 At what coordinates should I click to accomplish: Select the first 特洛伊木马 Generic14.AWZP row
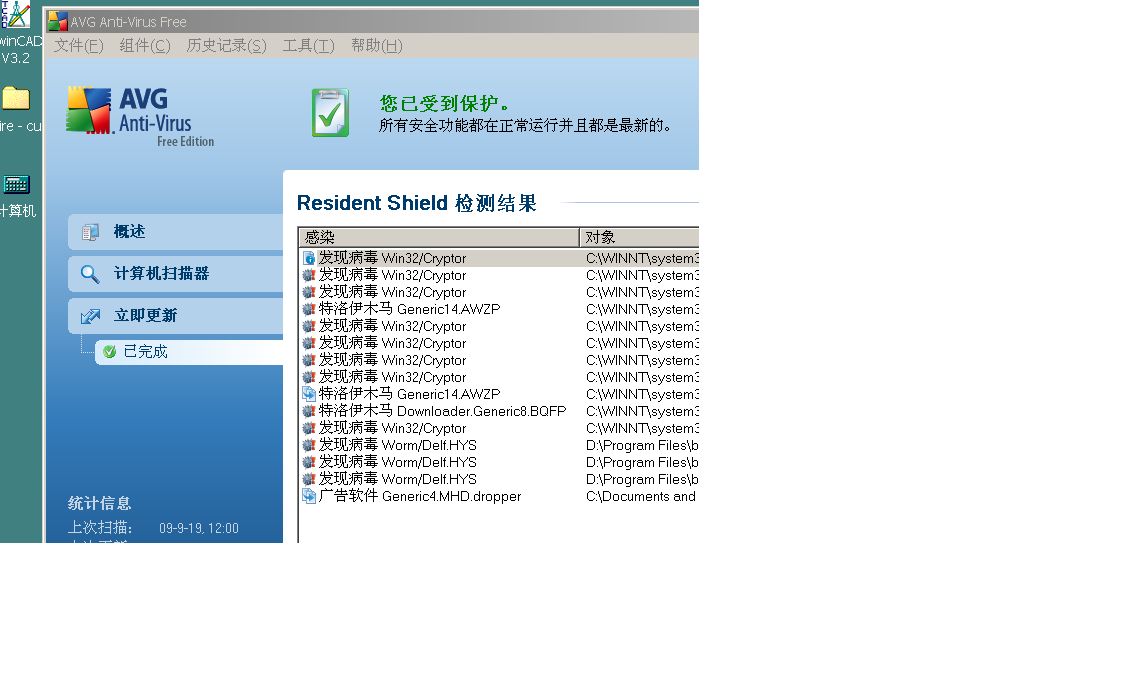(500, 309)
